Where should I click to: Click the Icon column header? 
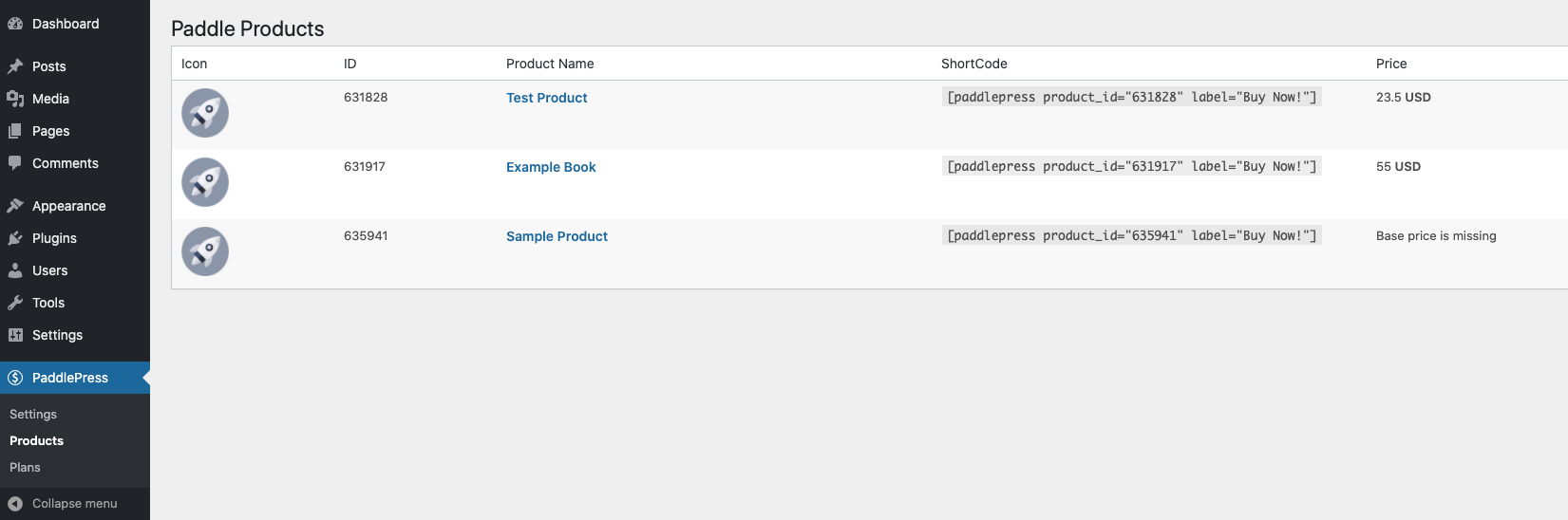point(194,64)
